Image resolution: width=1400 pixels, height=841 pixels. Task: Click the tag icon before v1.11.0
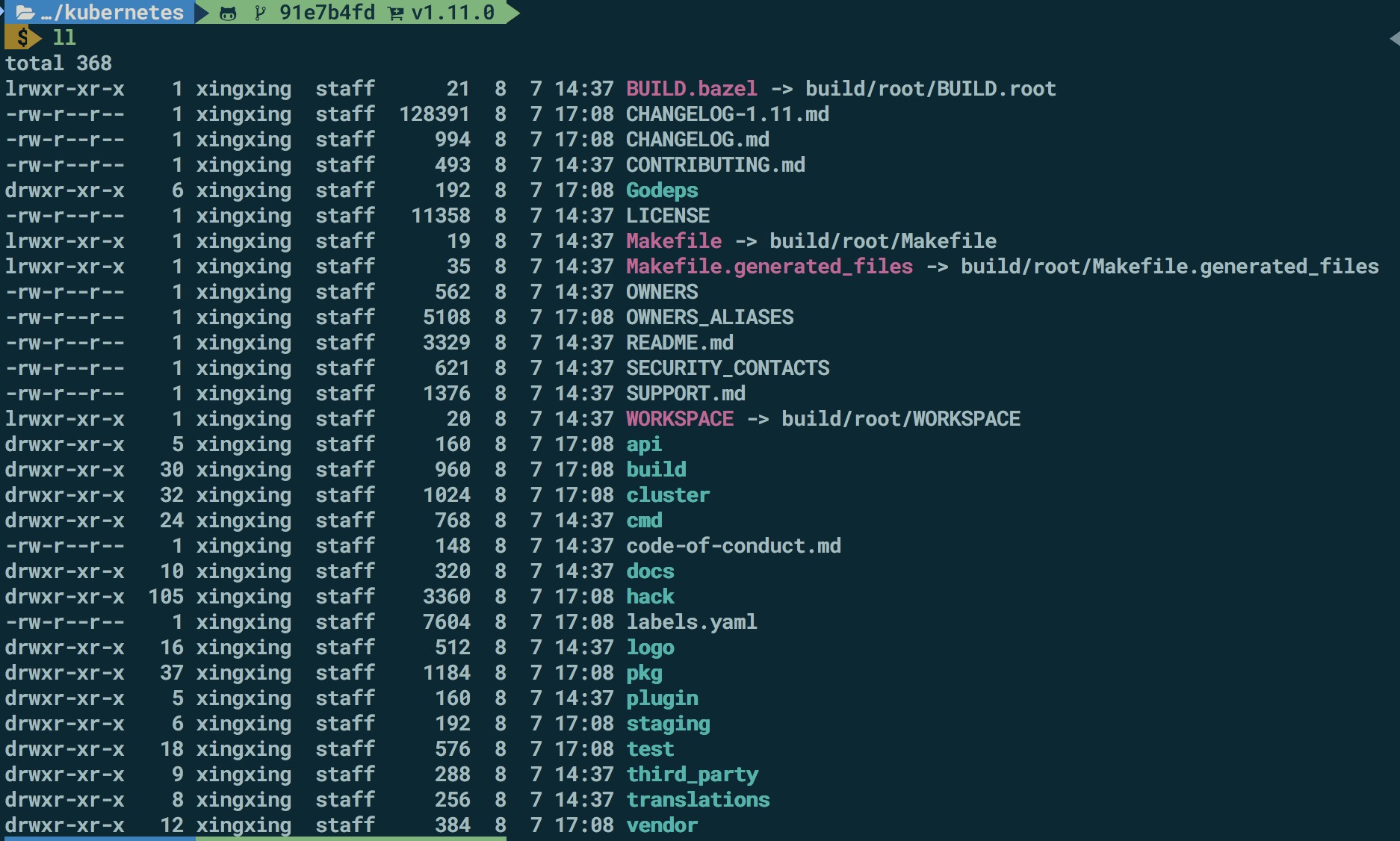(x=395, y=13)
